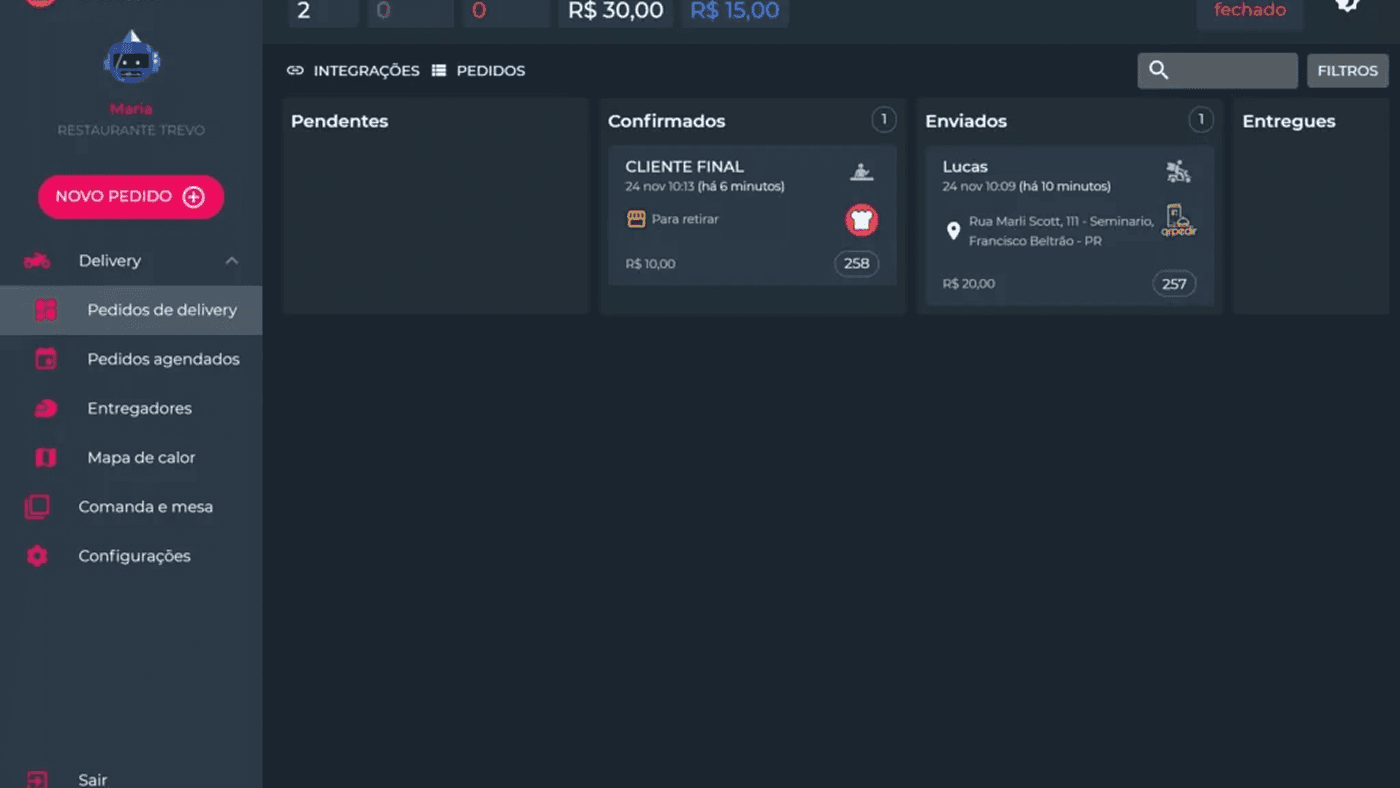Click the integrations chain link icon
Image resolution: width=1400 pixels, height=788 pixels.
click(x=295, y=71)
